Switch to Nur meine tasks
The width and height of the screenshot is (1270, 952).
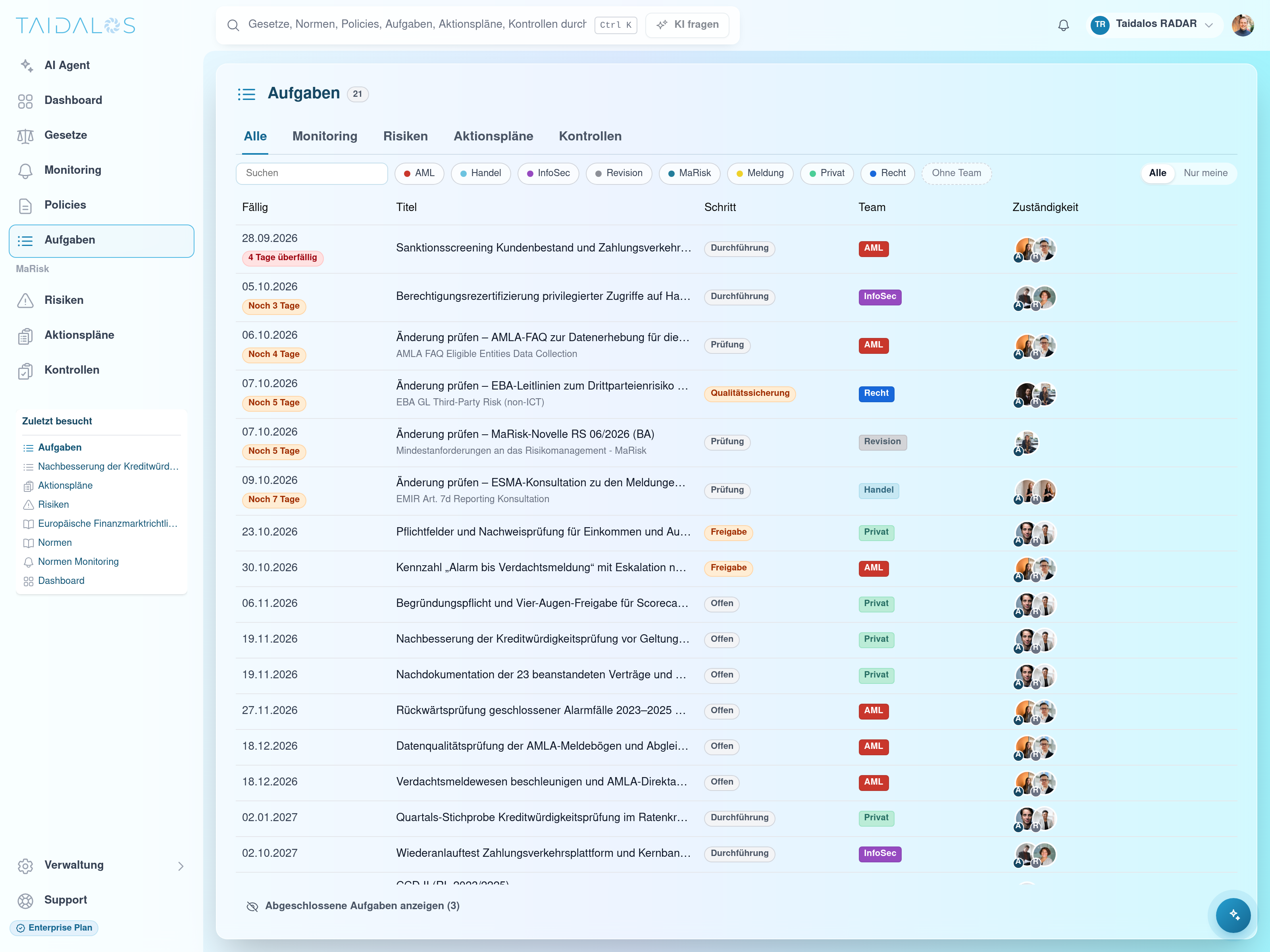1205,173
